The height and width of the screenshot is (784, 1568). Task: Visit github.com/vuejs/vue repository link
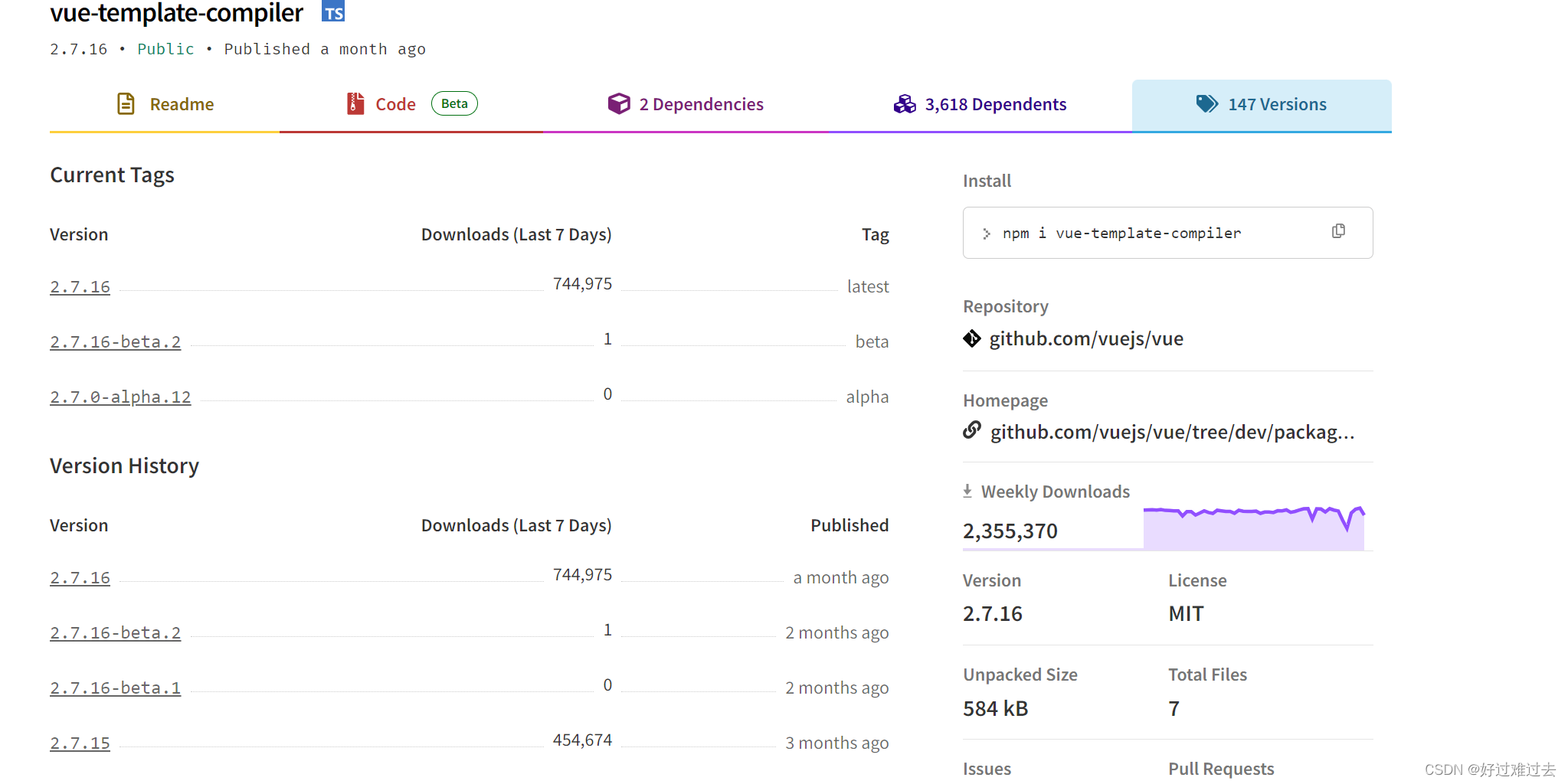click(x=1086, y=338)
